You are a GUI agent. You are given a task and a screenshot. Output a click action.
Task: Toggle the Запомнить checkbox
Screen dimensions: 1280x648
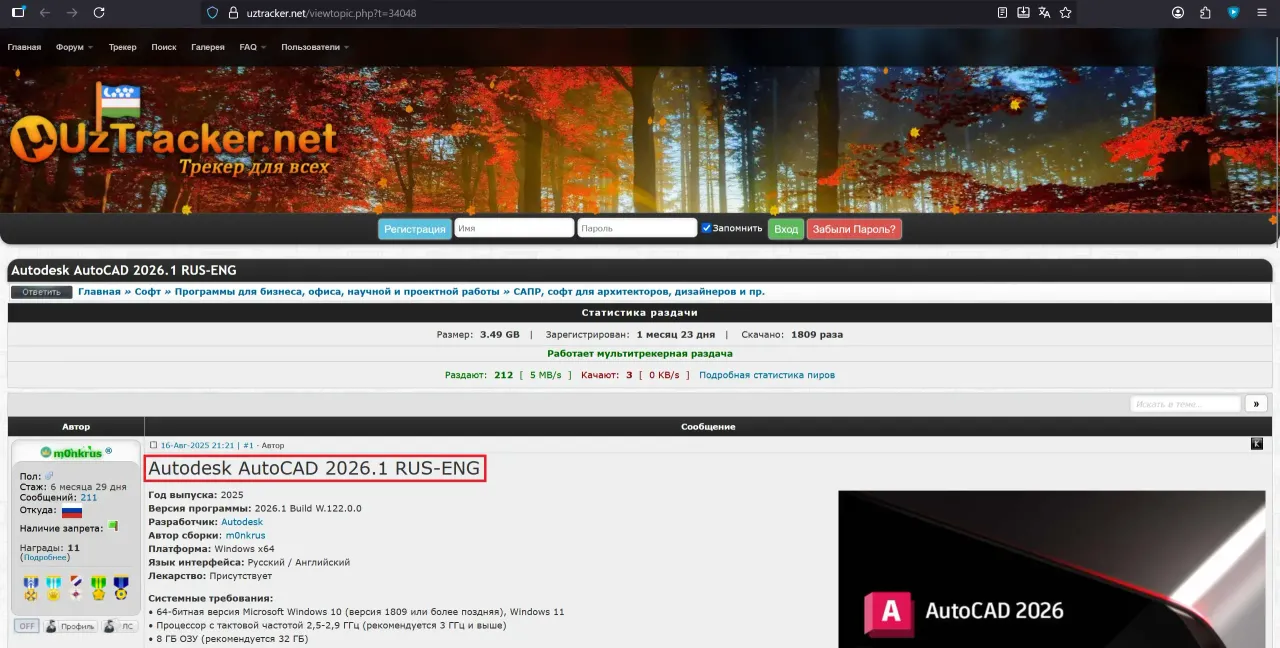click(706, 228)
